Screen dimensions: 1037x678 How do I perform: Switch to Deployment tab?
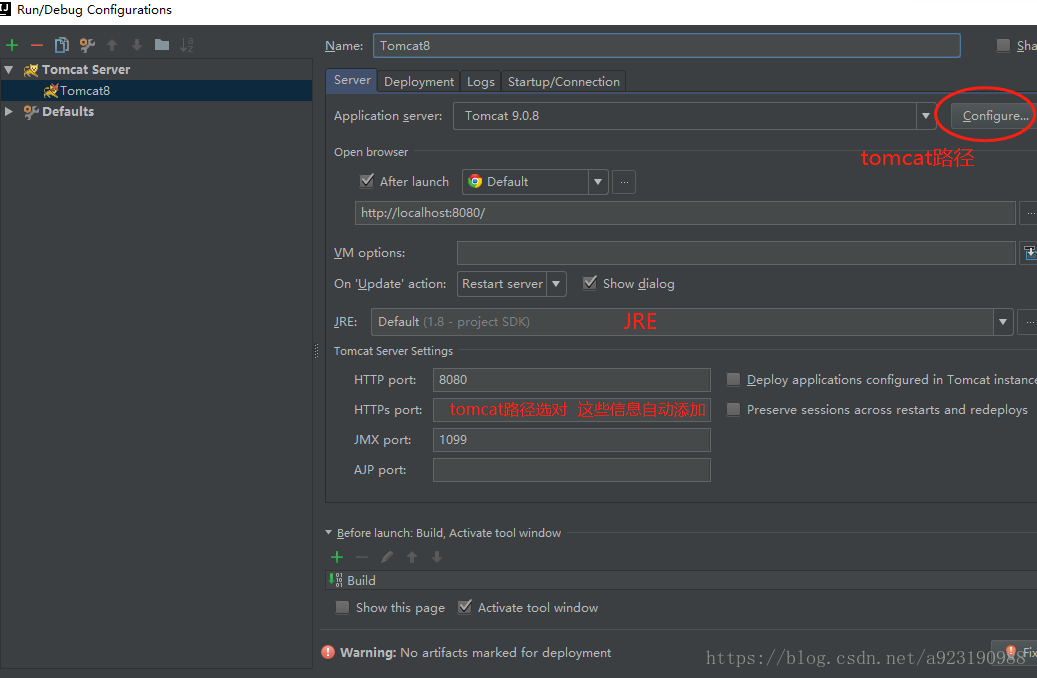coord(419,81)
